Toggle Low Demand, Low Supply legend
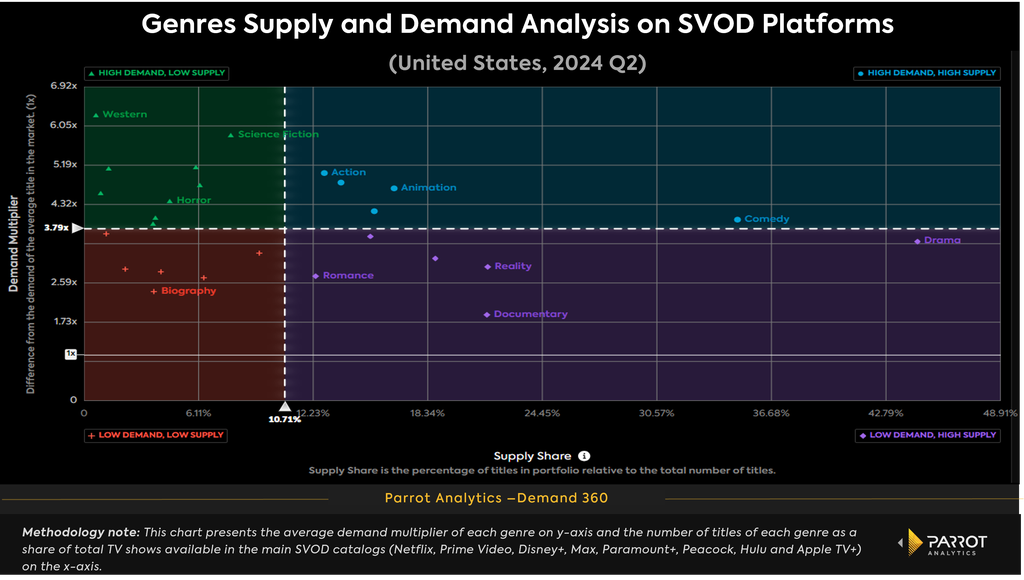1024x580 pixels. coord(155,435)
